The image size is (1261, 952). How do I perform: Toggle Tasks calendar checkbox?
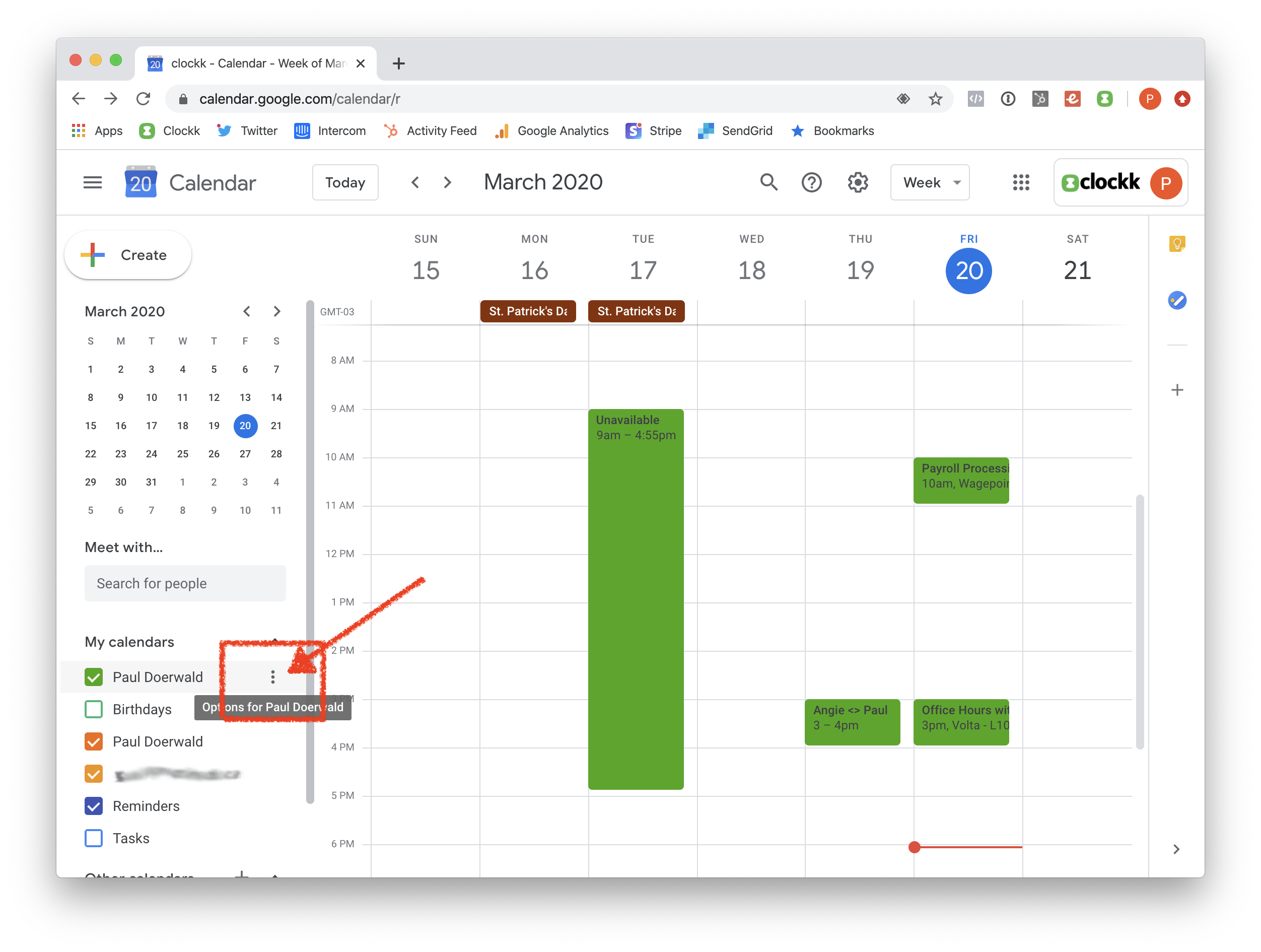(94, 838)
